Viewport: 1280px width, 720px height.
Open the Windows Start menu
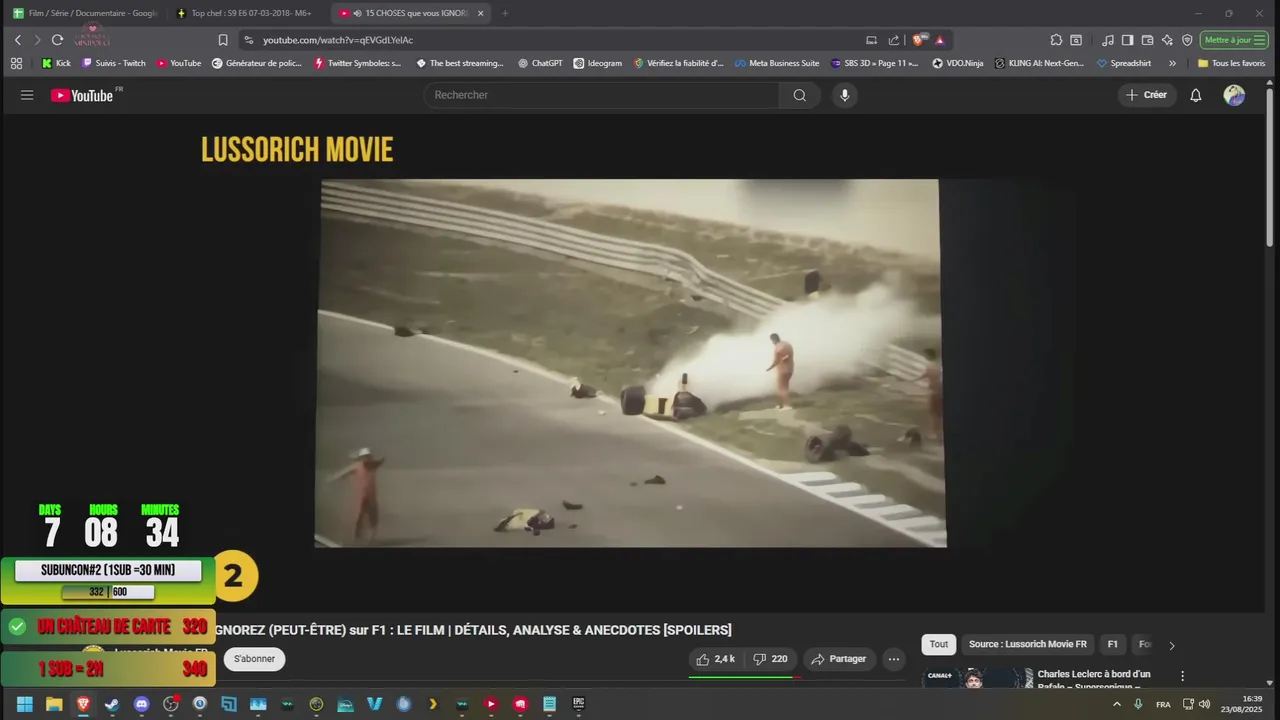25,704
